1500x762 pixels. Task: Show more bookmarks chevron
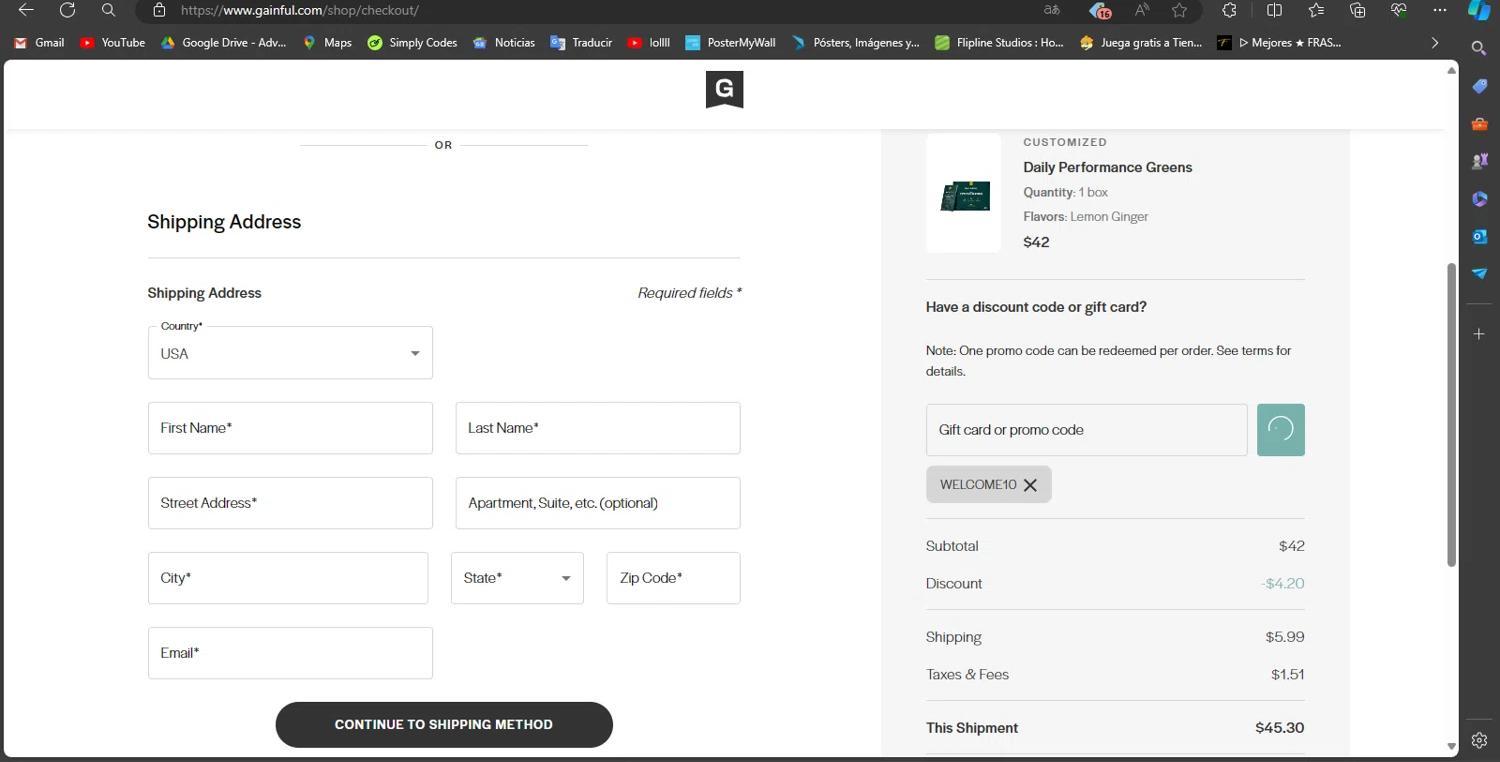(x=1435, y=43)
